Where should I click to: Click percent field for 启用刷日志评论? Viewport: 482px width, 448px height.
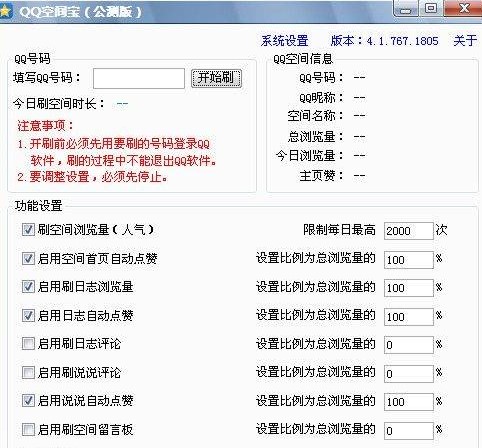(409, 345)
